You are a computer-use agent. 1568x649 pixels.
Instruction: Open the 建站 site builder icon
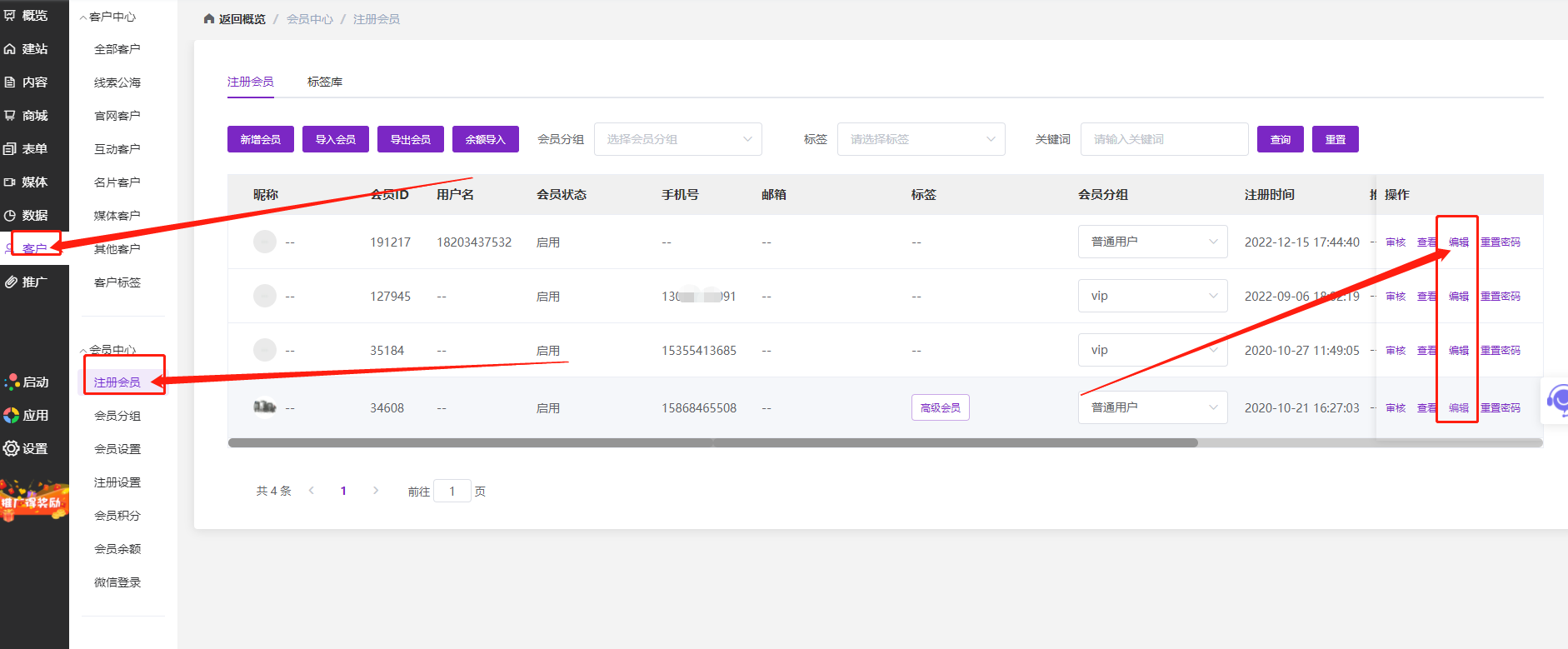(x=10, y=49)
